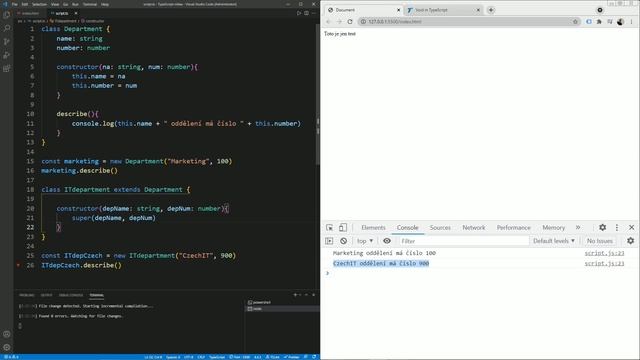Click the split editor icon in VS Code

coord(306,13)
